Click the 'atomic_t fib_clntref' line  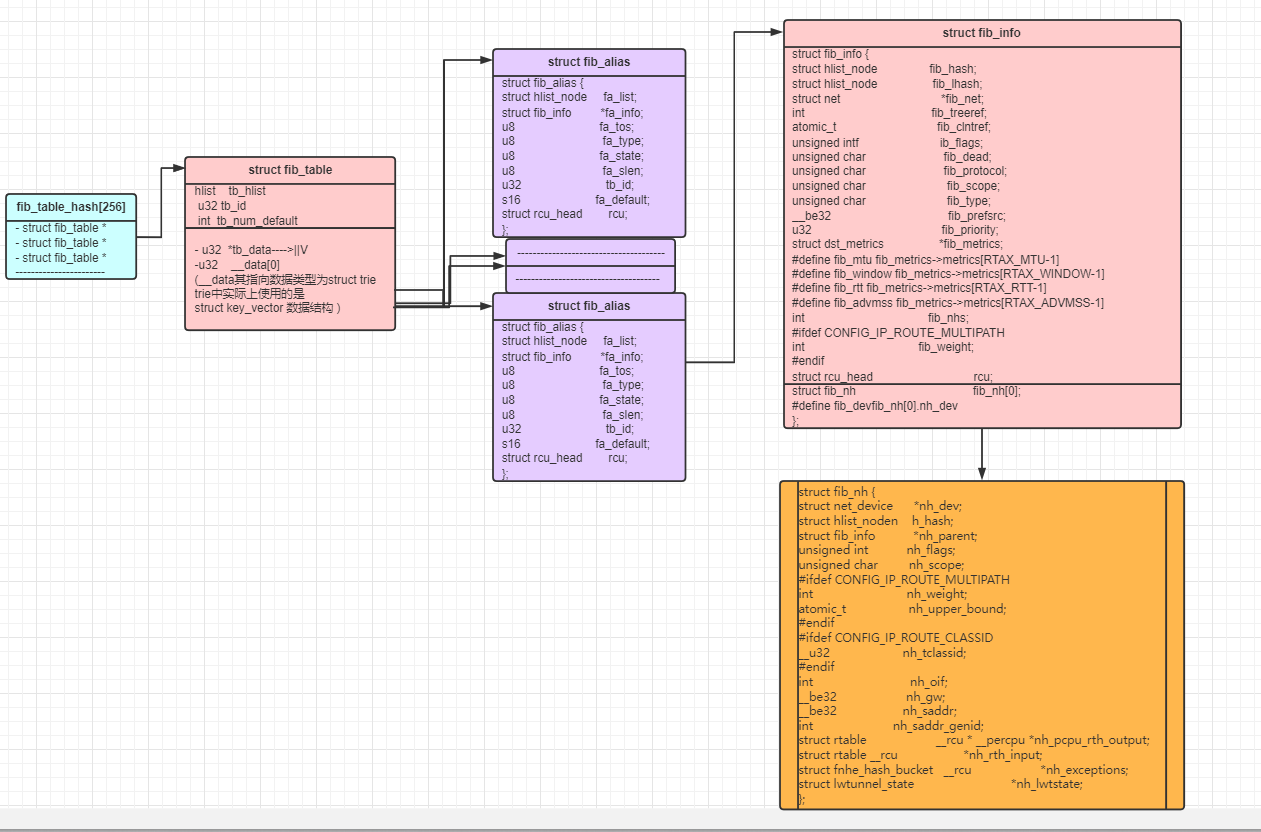(892, 127)
